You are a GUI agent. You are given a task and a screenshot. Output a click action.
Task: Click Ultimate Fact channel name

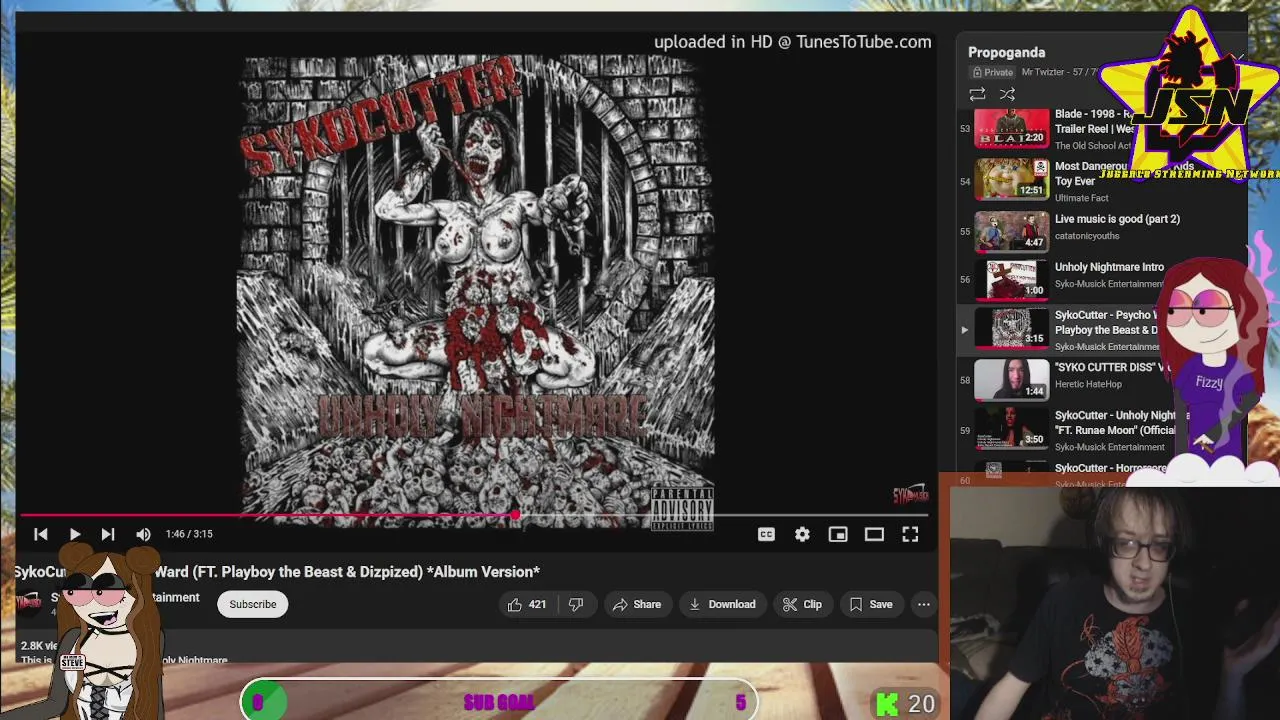coord(1081,198)
